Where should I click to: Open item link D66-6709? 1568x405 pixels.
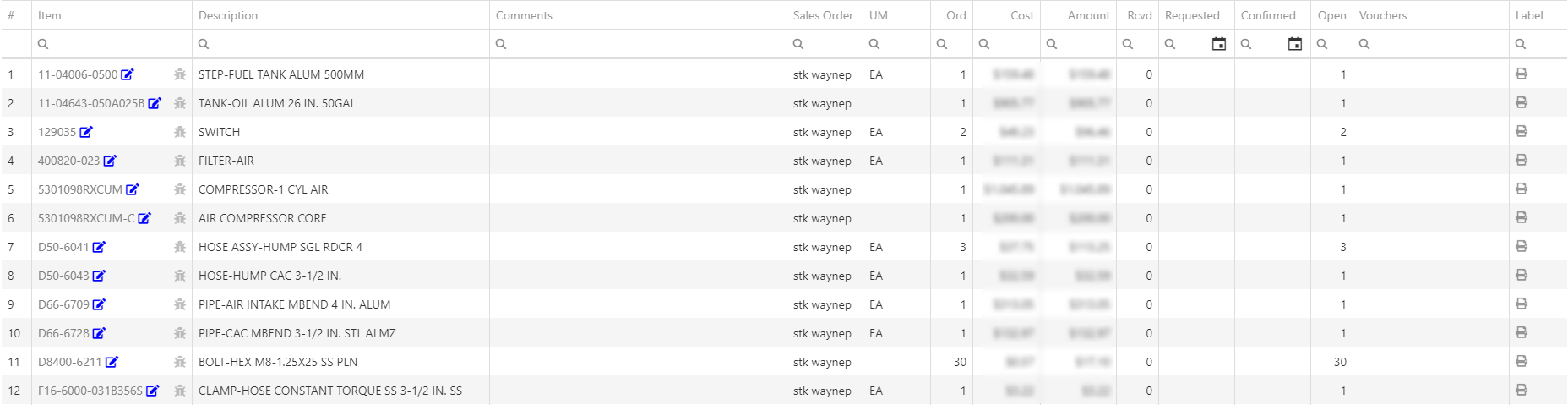tap(63, 304)
